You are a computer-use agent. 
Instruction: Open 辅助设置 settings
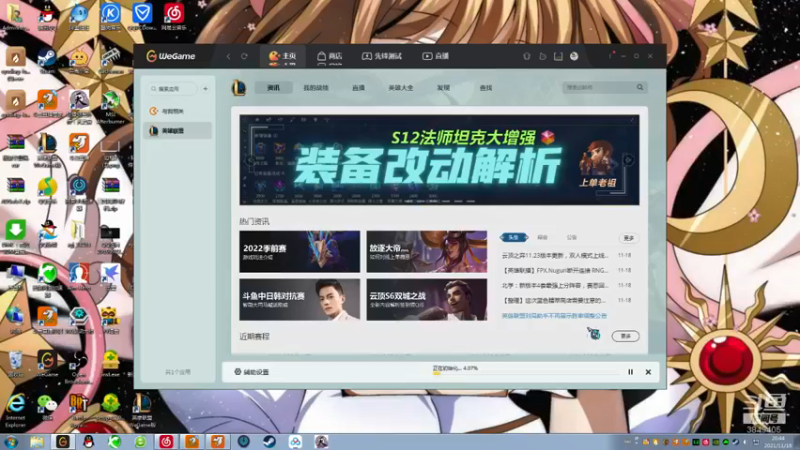[x=251, y=372]
